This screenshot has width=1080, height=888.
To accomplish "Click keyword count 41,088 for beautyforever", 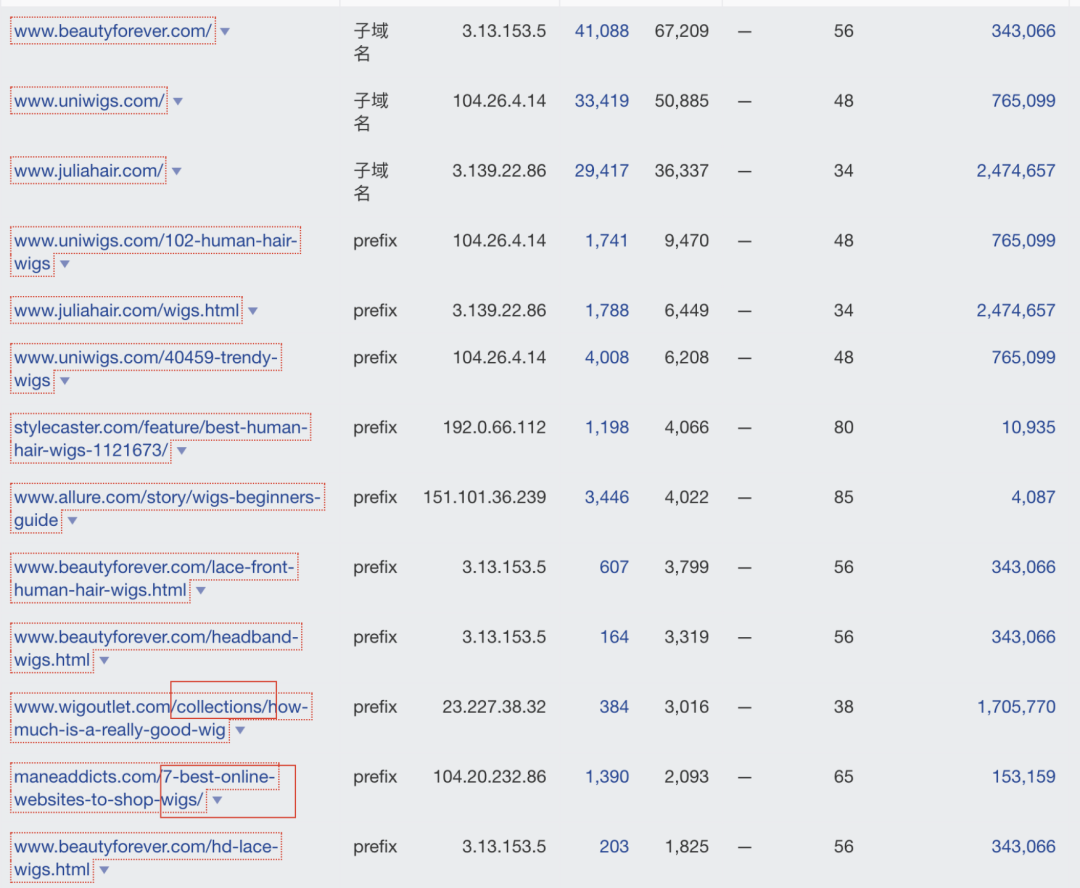I will coord(601,31).
